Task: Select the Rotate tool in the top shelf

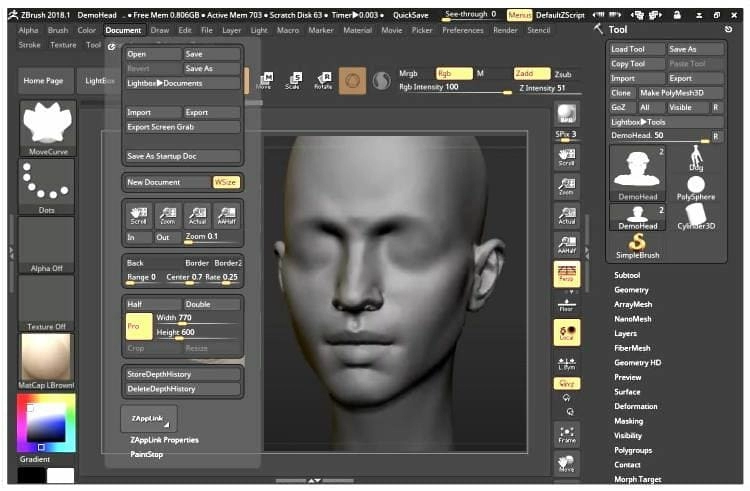Action: click(x=323, y=80)
